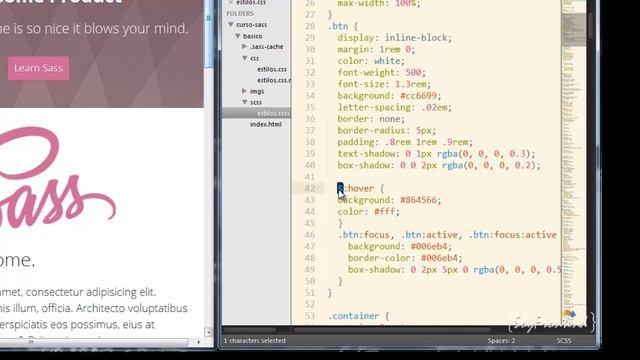Click the browser scroll-down arrow
The height and width of the screenshot is (360, 640).
click(x=209, y=332)
